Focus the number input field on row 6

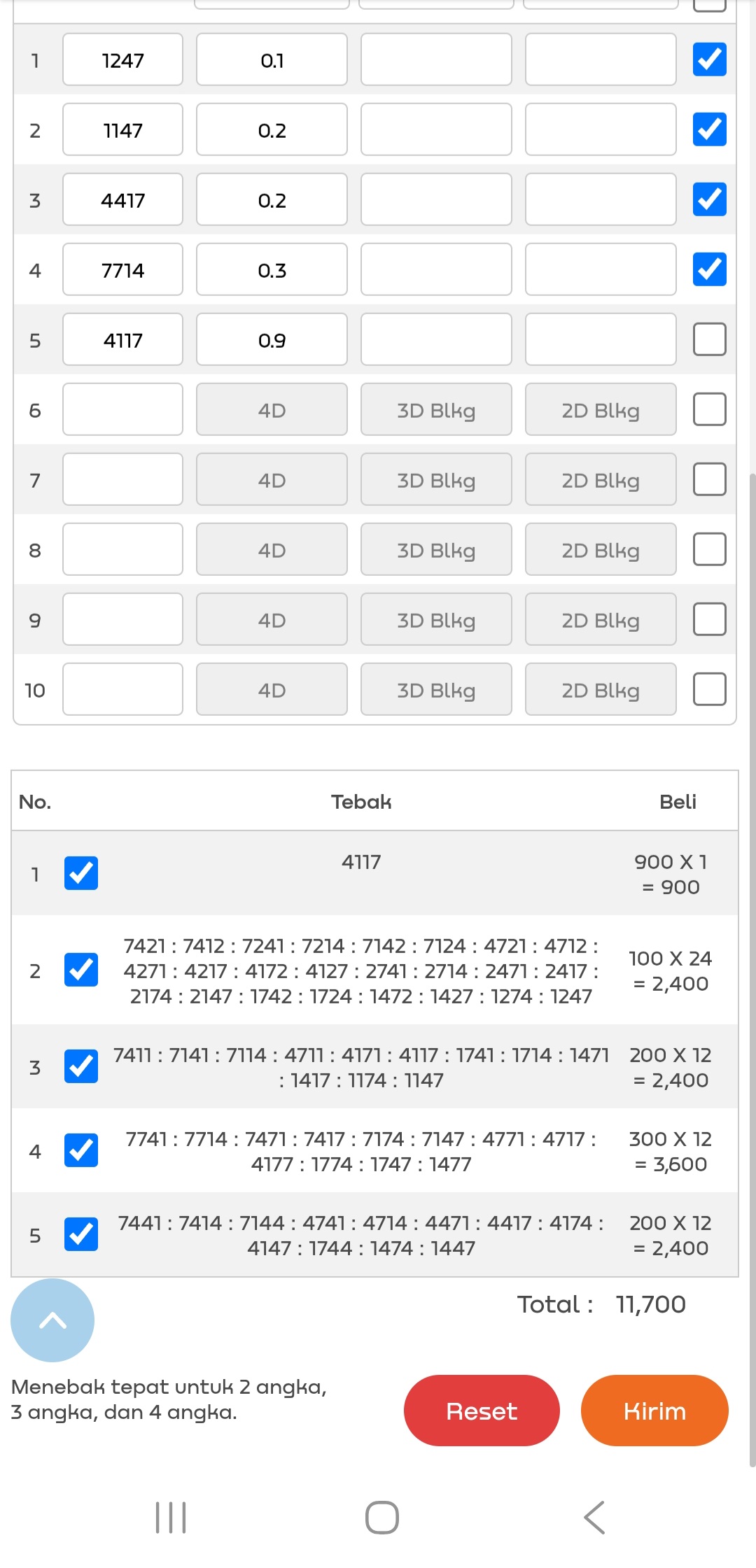(122, 409)
